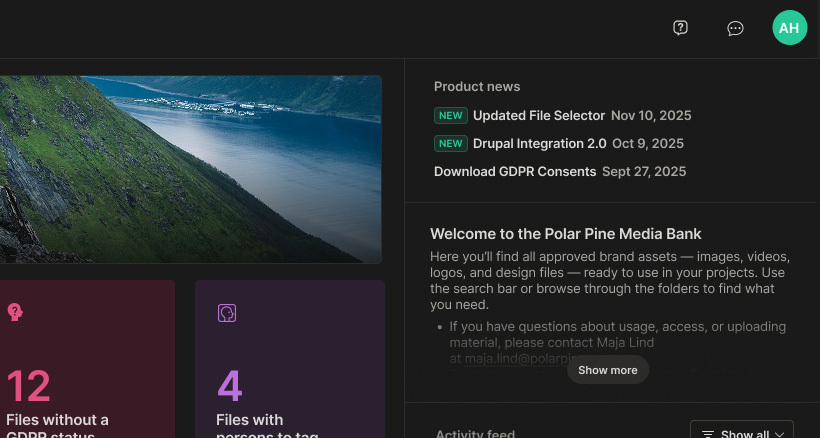Open the help question mark icon
This screenshot has height=438, width=820.
tap(681, 28)
